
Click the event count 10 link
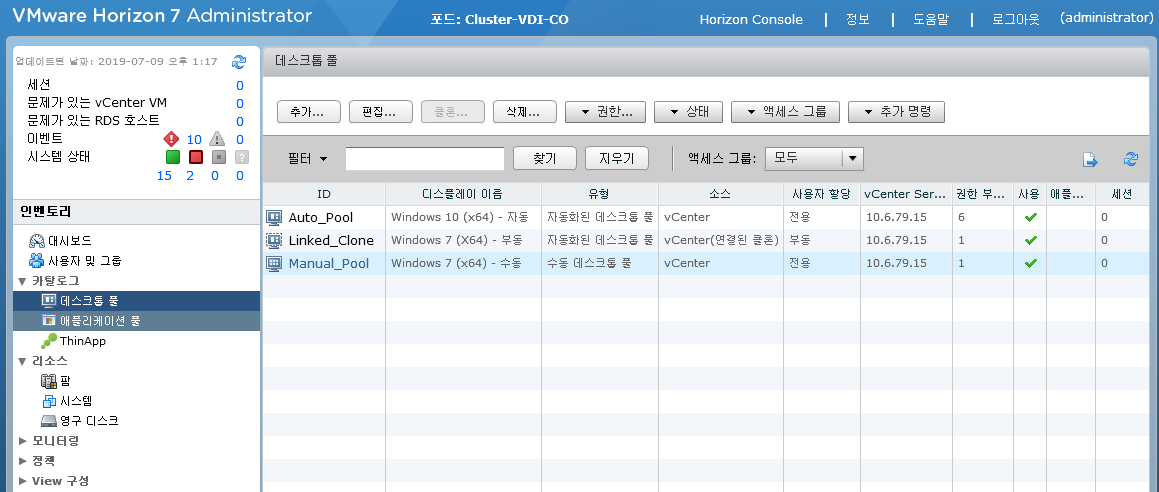click(x=194, y=139)
